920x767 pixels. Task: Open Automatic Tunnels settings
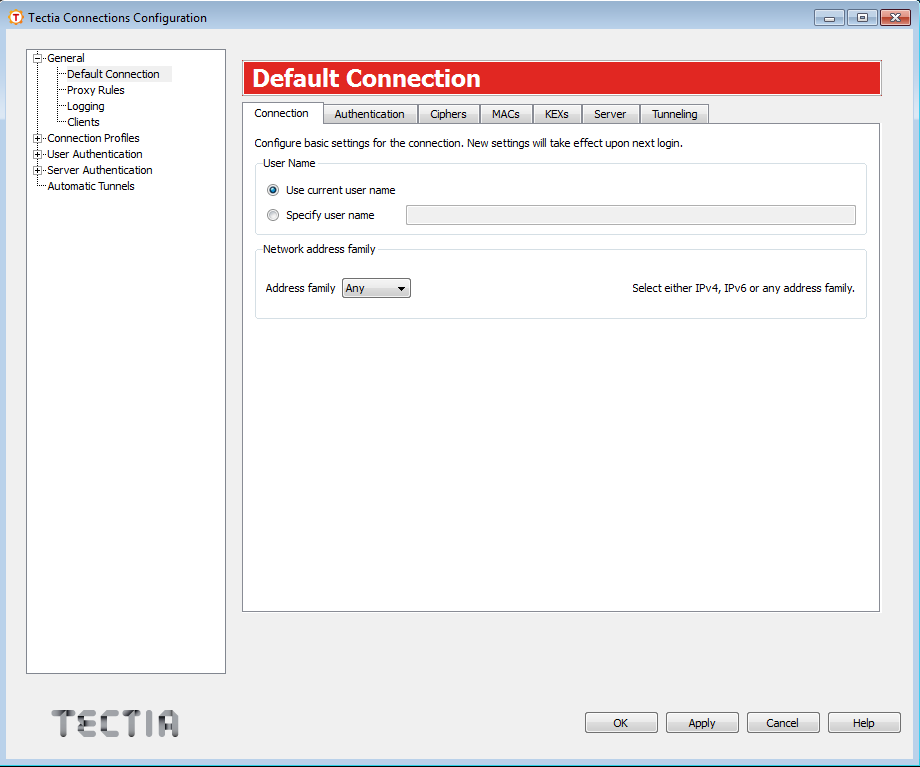point(91,186)
